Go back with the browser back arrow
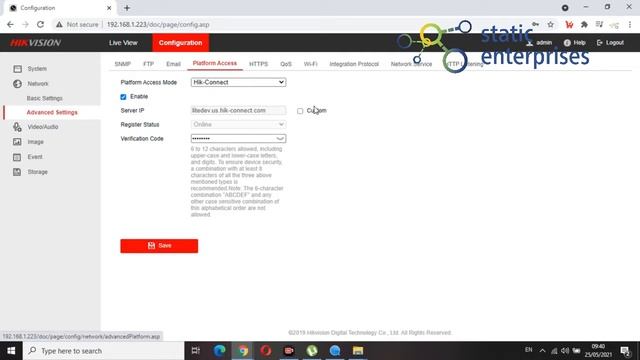Screen dimensions: 640x360 pos(10,24)
